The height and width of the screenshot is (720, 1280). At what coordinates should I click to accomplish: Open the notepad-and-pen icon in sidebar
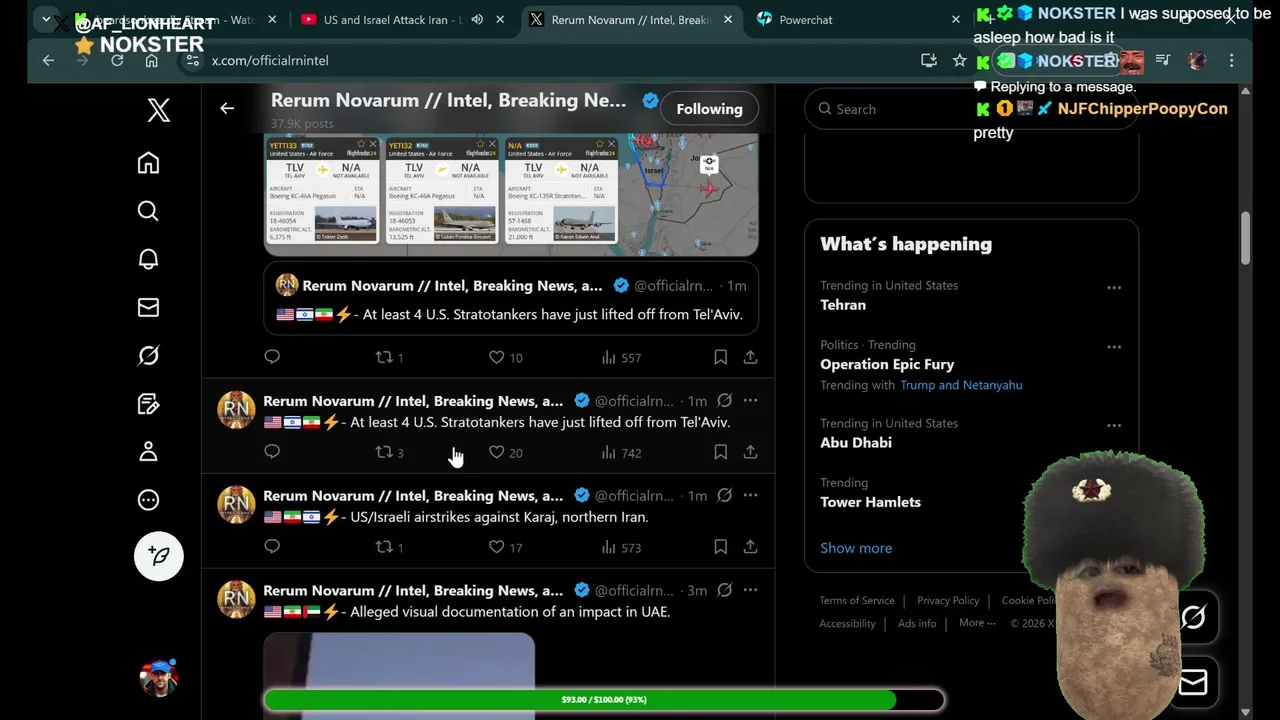(148, 404)
